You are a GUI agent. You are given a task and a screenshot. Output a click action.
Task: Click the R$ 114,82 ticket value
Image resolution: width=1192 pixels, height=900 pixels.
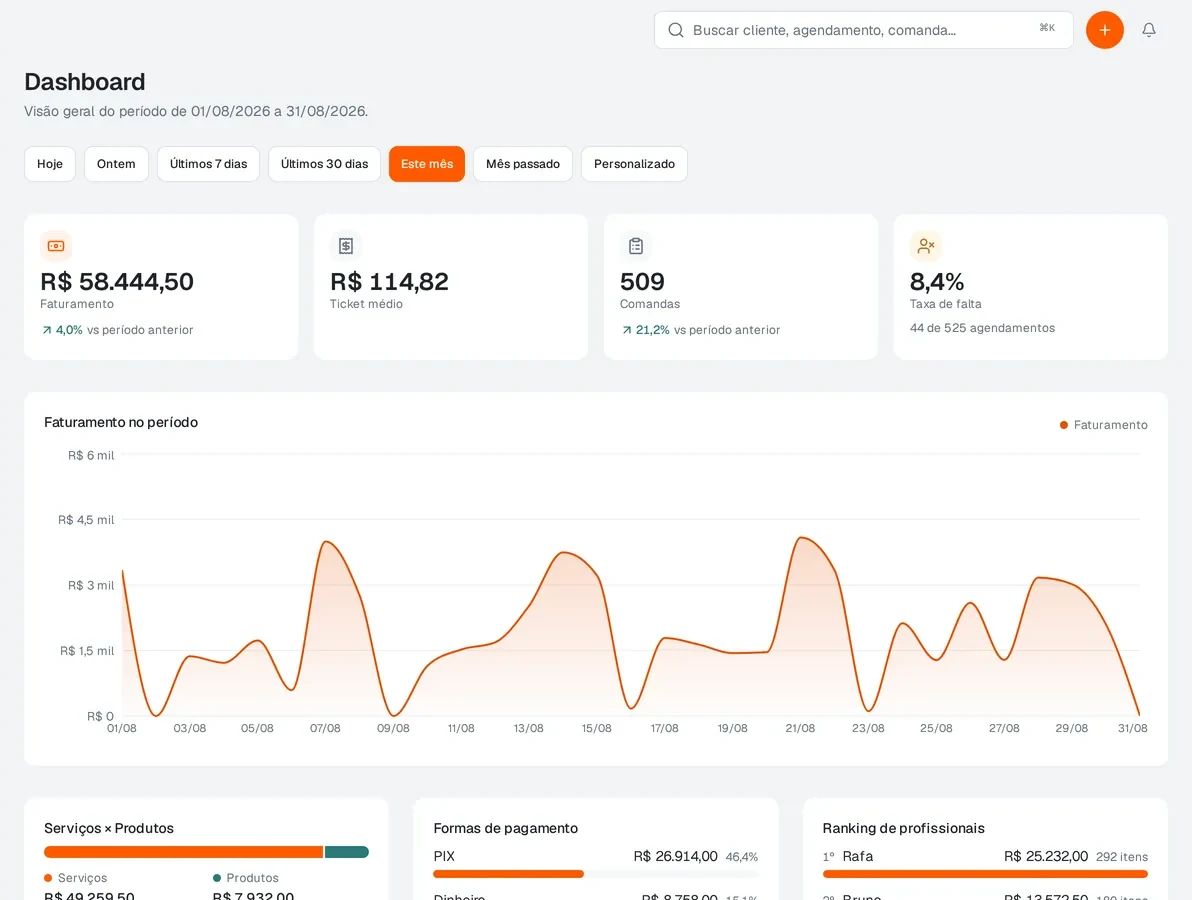point(389,282)
